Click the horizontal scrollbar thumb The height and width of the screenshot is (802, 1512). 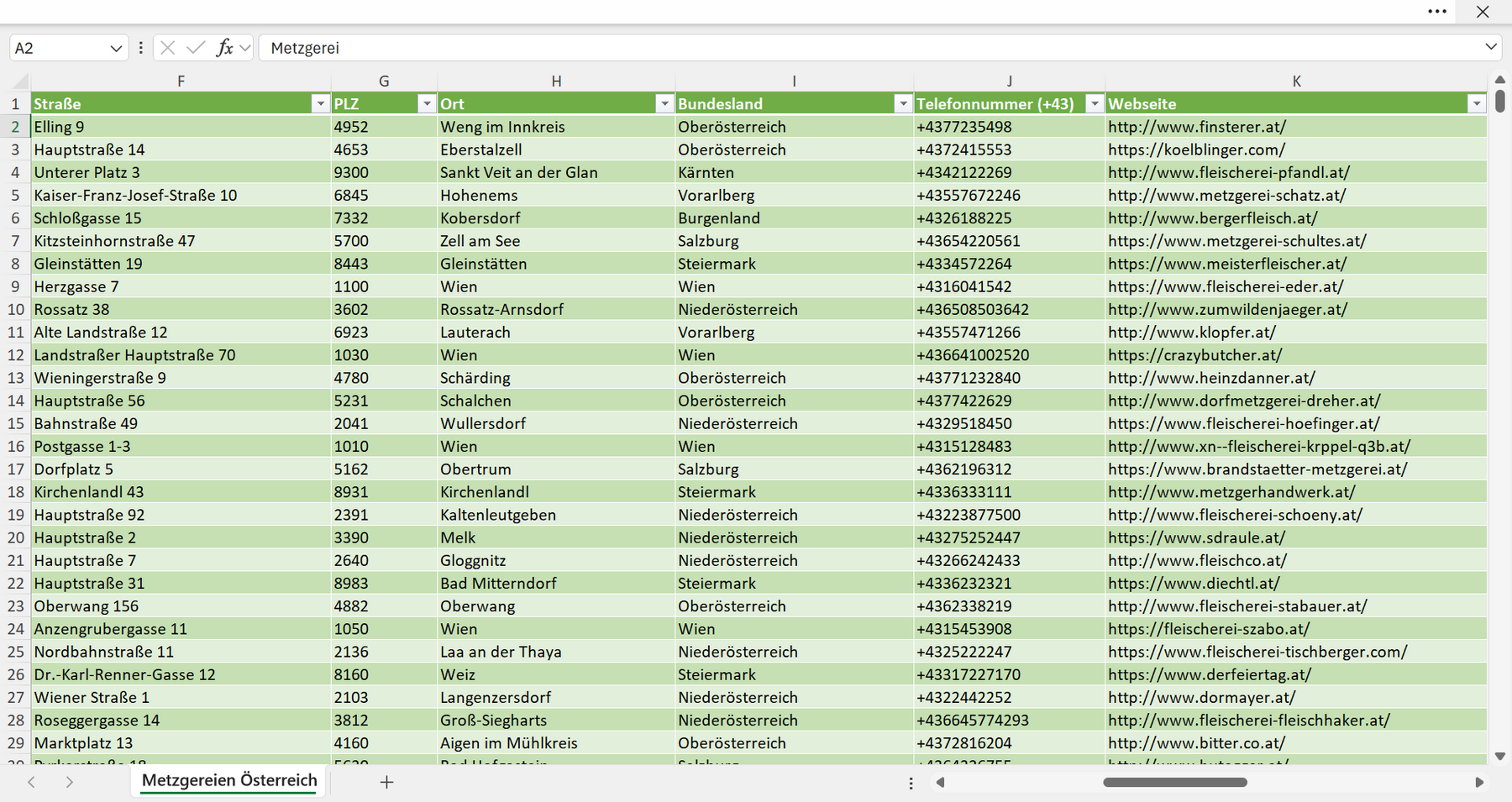(1175, 782)
